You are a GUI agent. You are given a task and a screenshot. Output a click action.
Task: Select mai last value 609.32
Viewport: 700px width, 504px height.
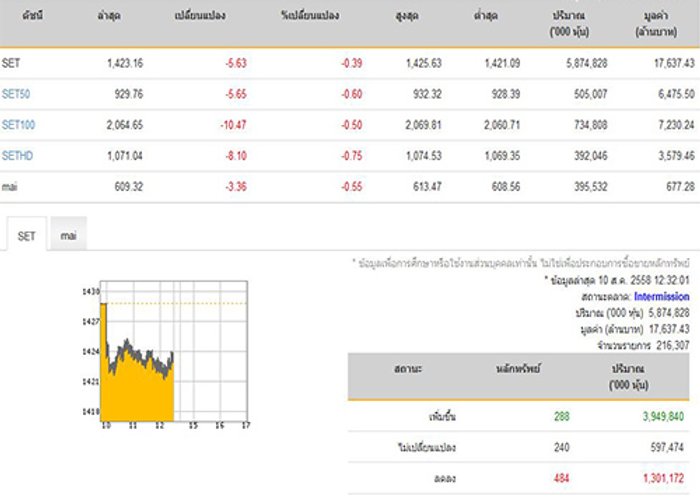click(x=129, y=187)
